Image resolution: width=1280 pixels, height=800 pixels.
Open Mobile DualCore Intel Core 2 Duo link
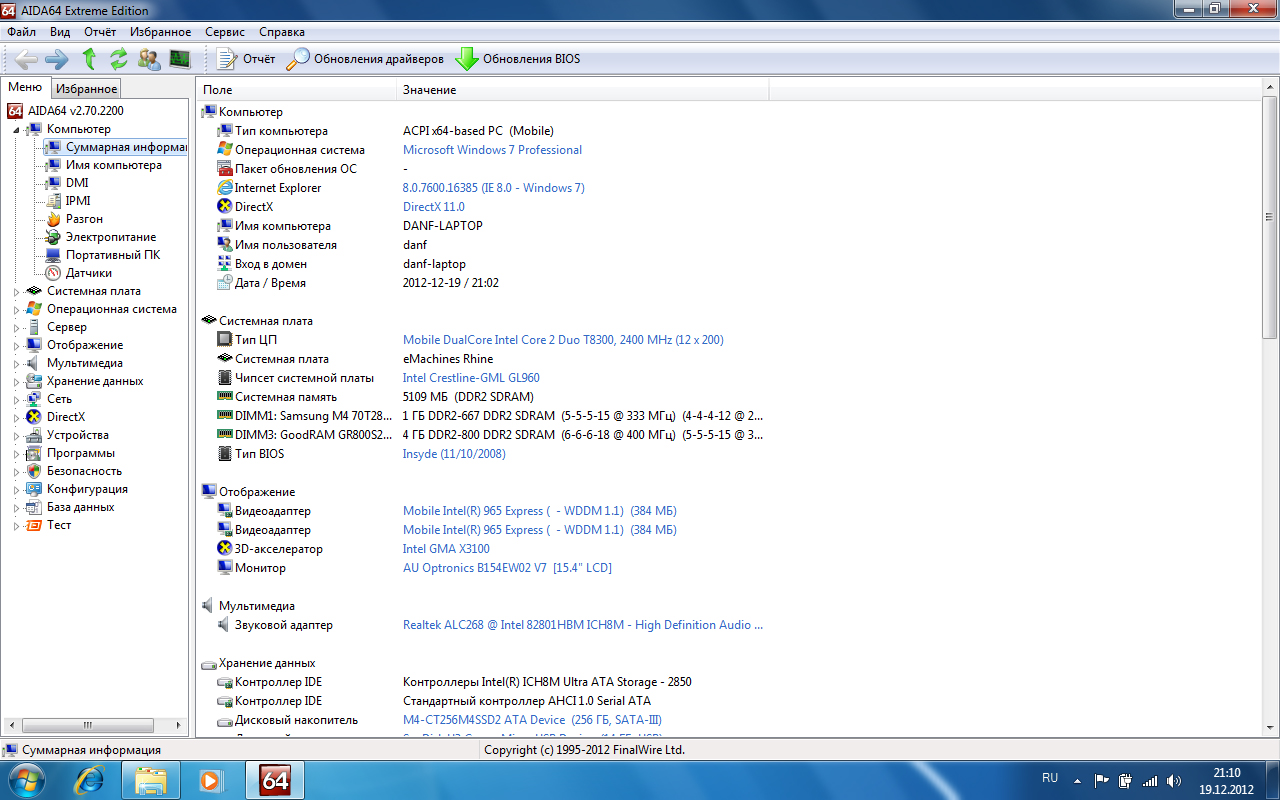tap(563, 340)
